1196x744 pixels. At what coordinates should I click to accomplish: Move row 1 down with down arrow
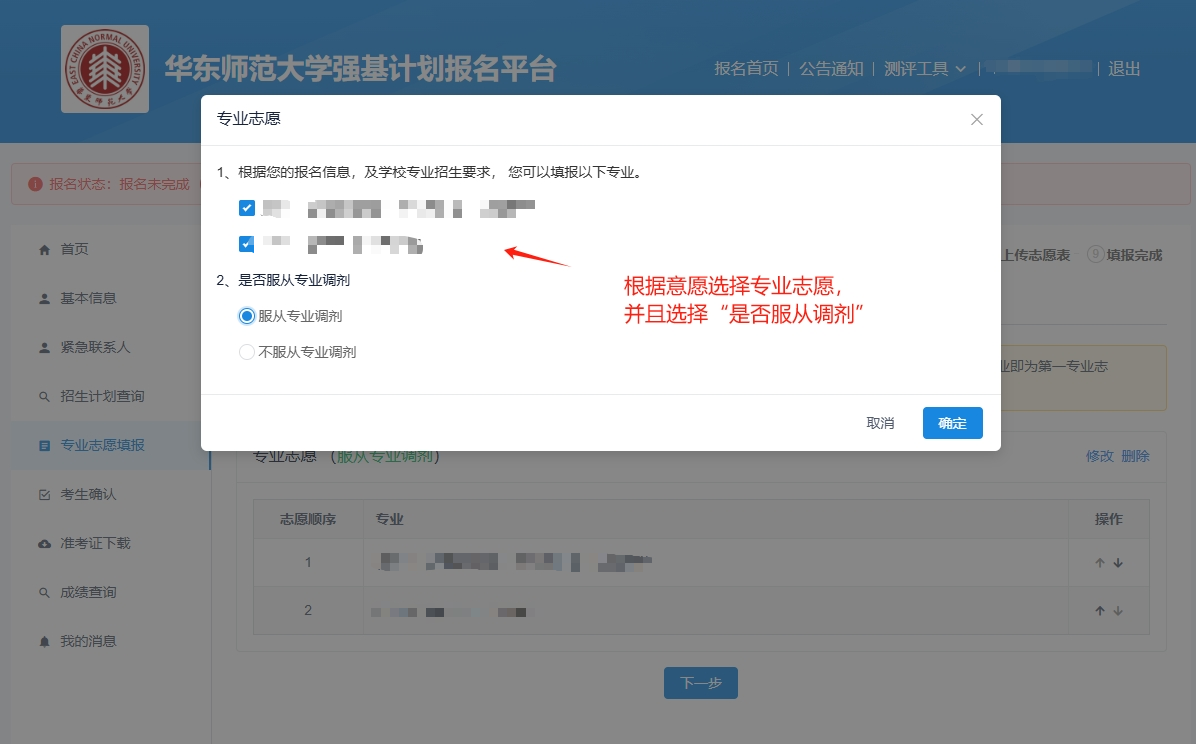(x=1118, y=563)
